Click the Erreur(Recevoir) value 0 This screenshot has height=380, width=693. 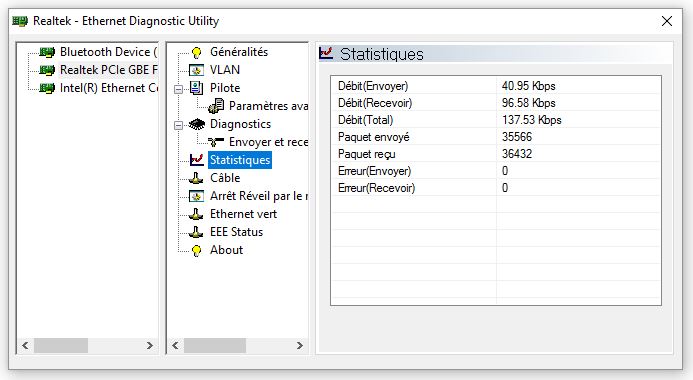505,188
